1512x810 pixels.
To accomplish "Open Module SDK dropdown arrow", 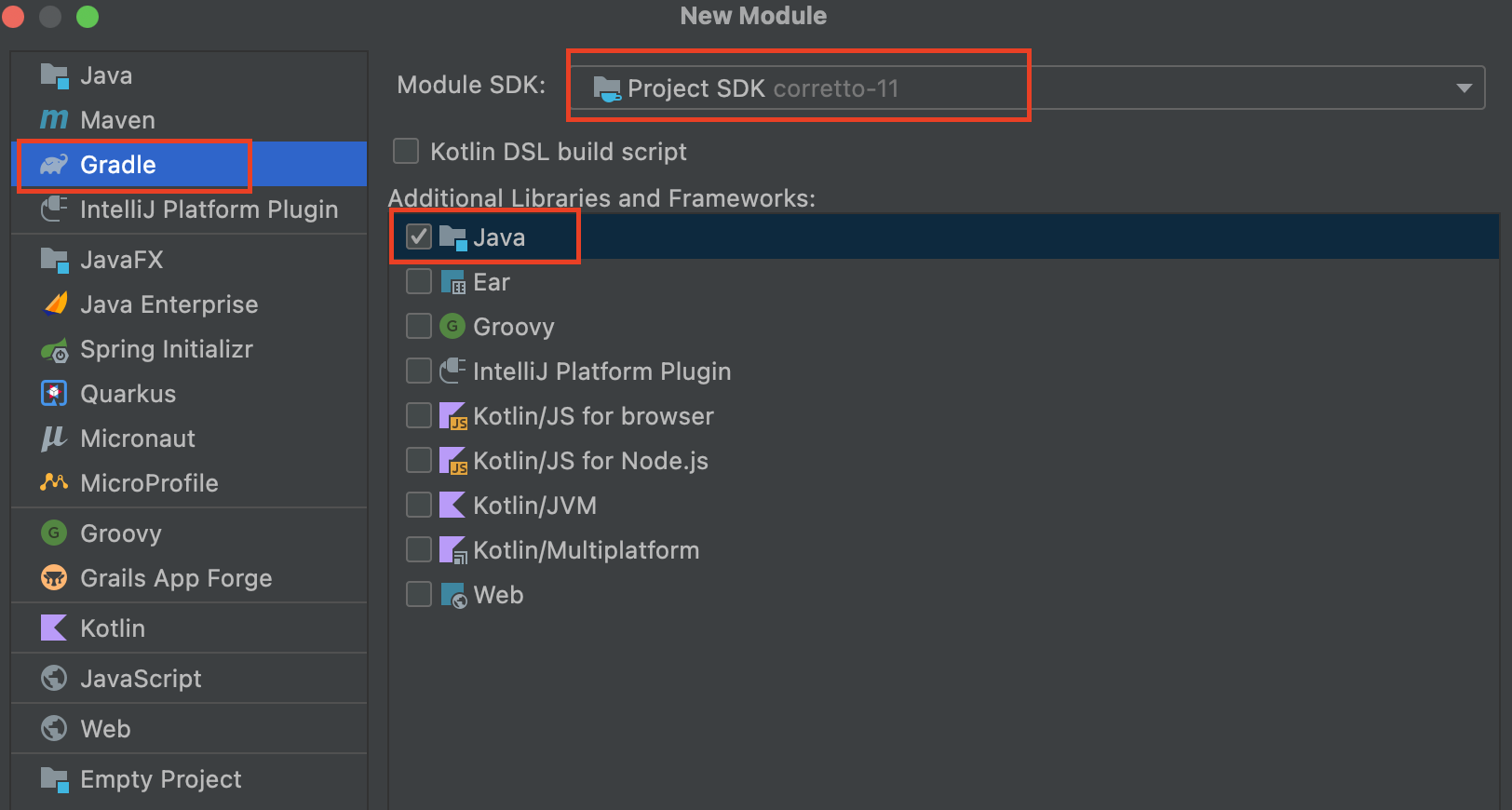I will 1464,88.
